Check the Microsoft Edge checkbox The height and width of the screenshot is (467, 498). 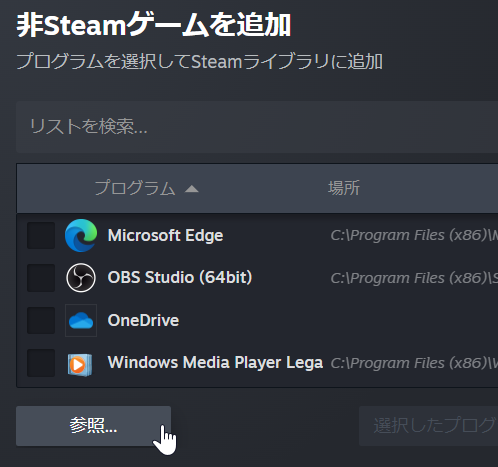[x=41, y=235]
